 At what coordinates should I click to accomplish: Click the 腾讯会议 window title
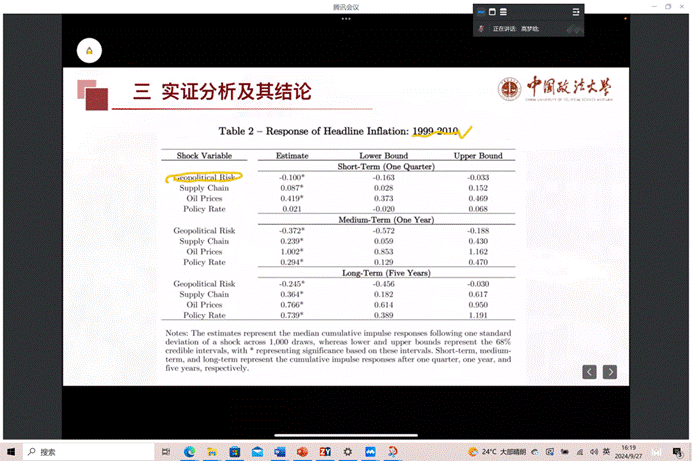[x=346, y=6]
